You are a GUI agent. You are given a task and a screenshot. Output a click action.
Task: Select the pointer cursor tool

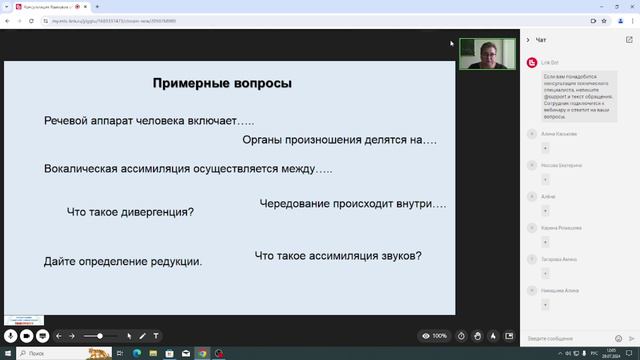pos(129,336)
